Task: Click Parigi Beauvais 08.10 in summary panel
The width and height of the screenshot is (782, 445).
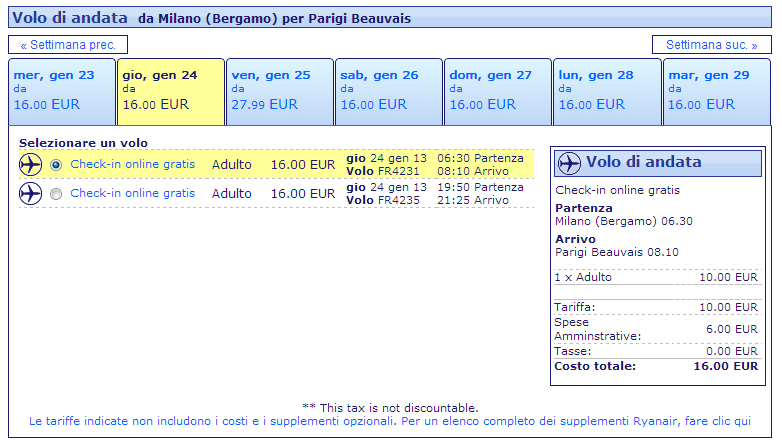Action: (617, 252)
